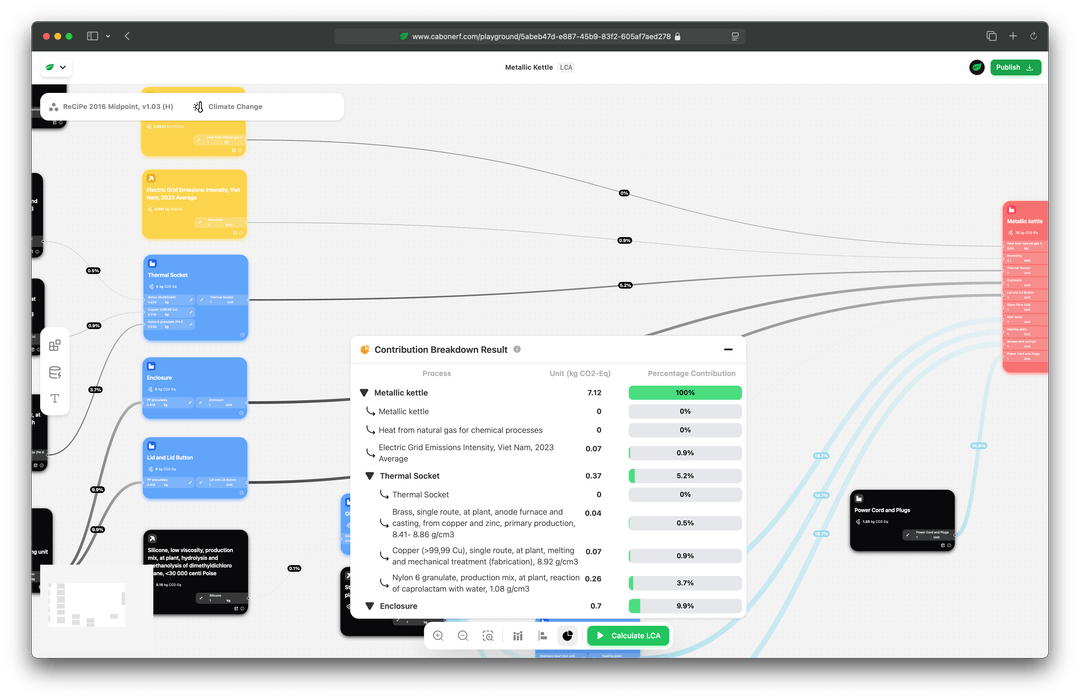1080x700 pixels.
Task: Click the Brass, single route process row
Action: (550, 523)
